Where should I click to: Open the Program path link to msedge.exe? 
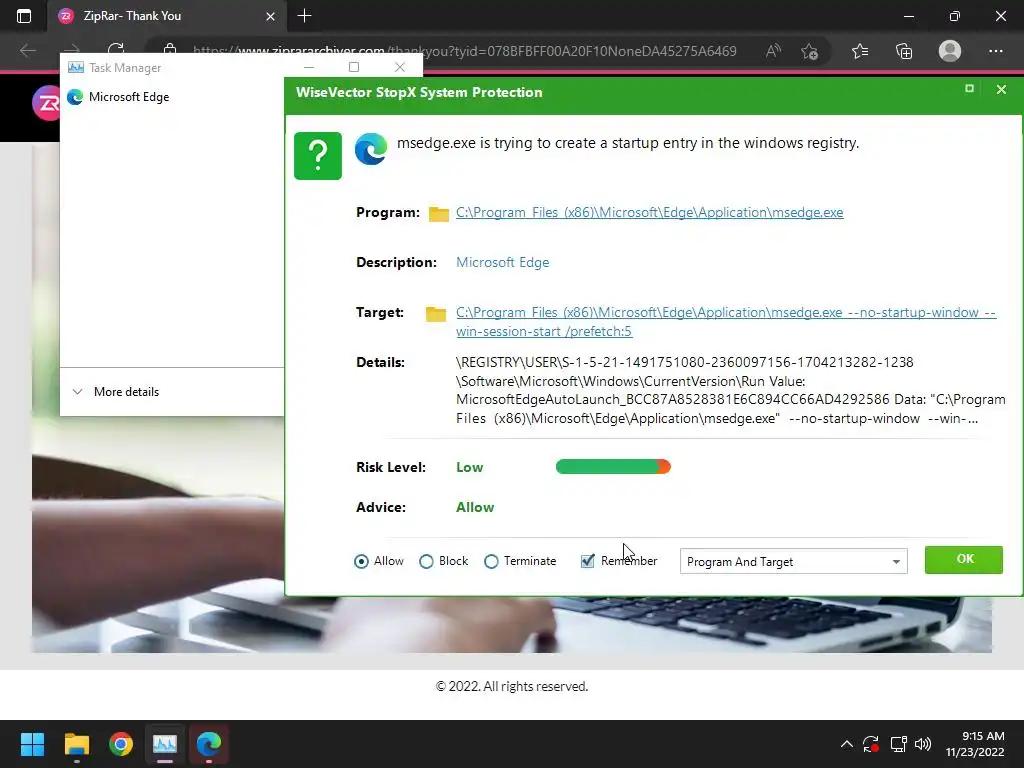(x=649, y=212)
